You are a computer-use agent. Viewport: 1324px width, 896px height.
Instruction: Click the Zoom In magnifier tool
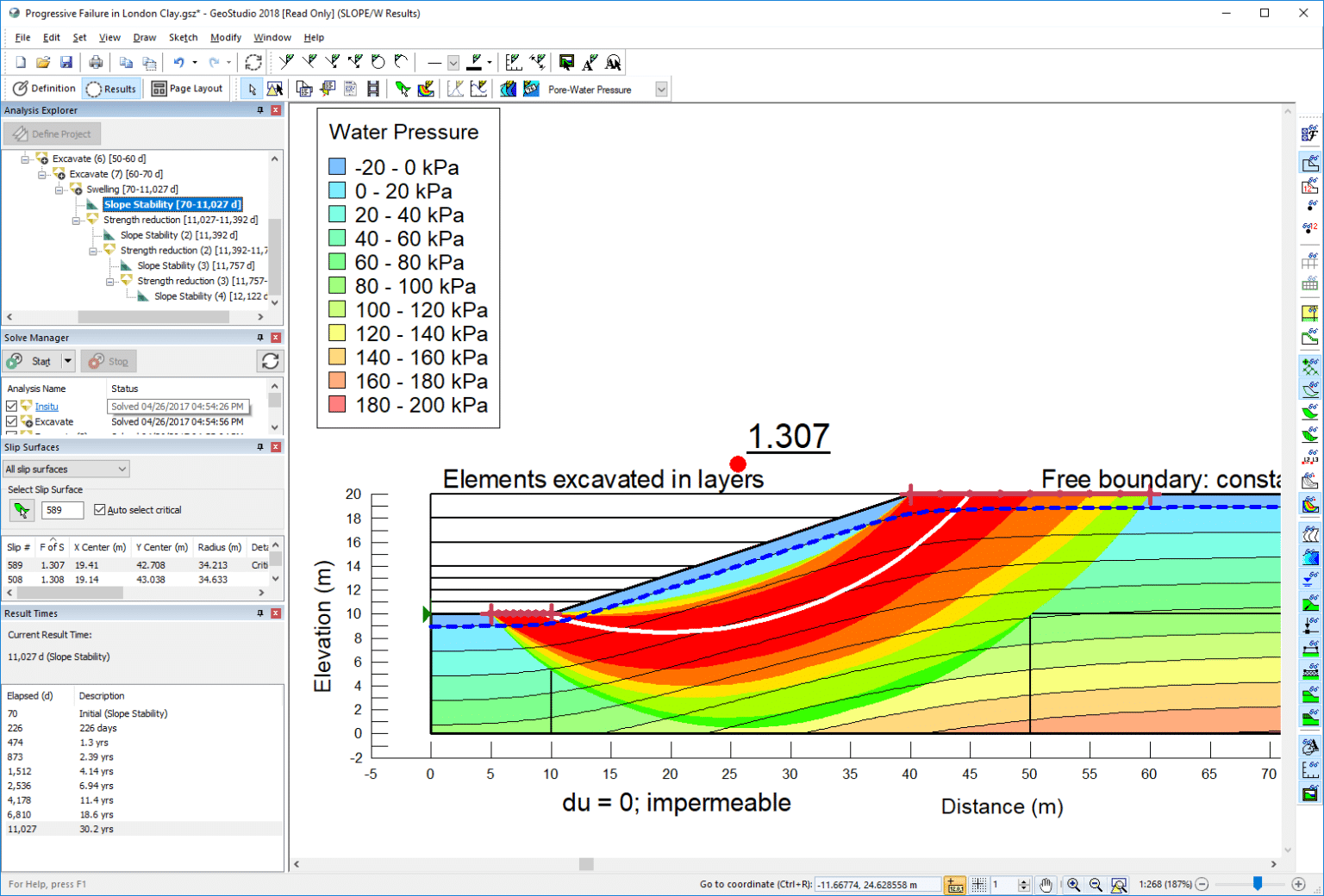[1073, 884]
